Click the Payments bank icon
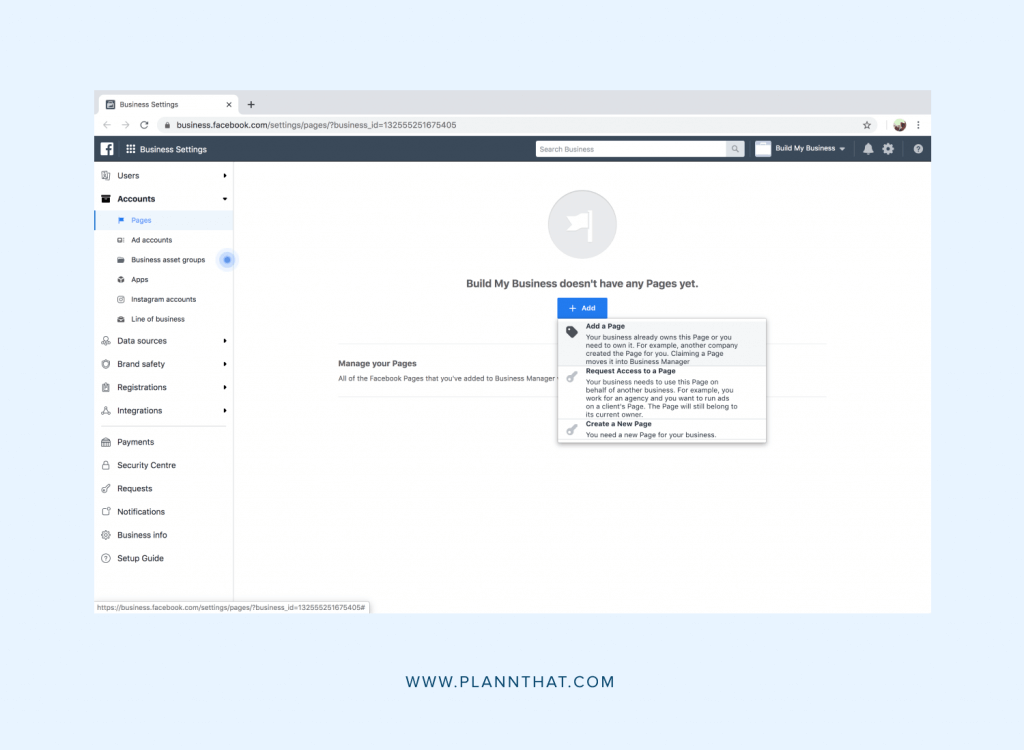Viewport: 1024px width, 750px height. pyautogui.click(x=106, y=442)
